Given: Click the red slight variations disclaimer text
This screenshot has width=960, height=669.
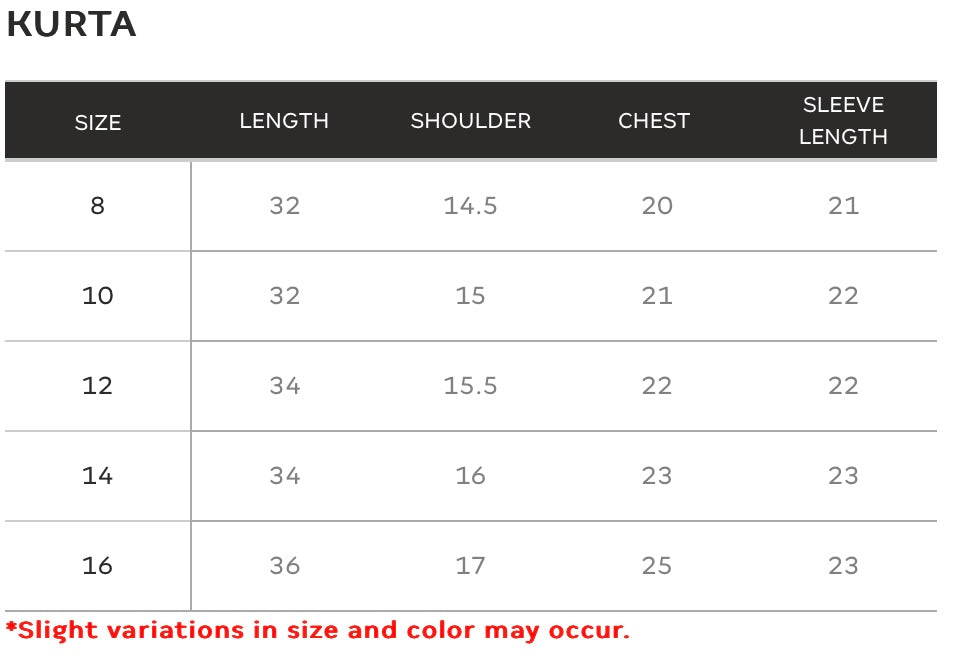Looking at the screenshot, I should [318, 630].
